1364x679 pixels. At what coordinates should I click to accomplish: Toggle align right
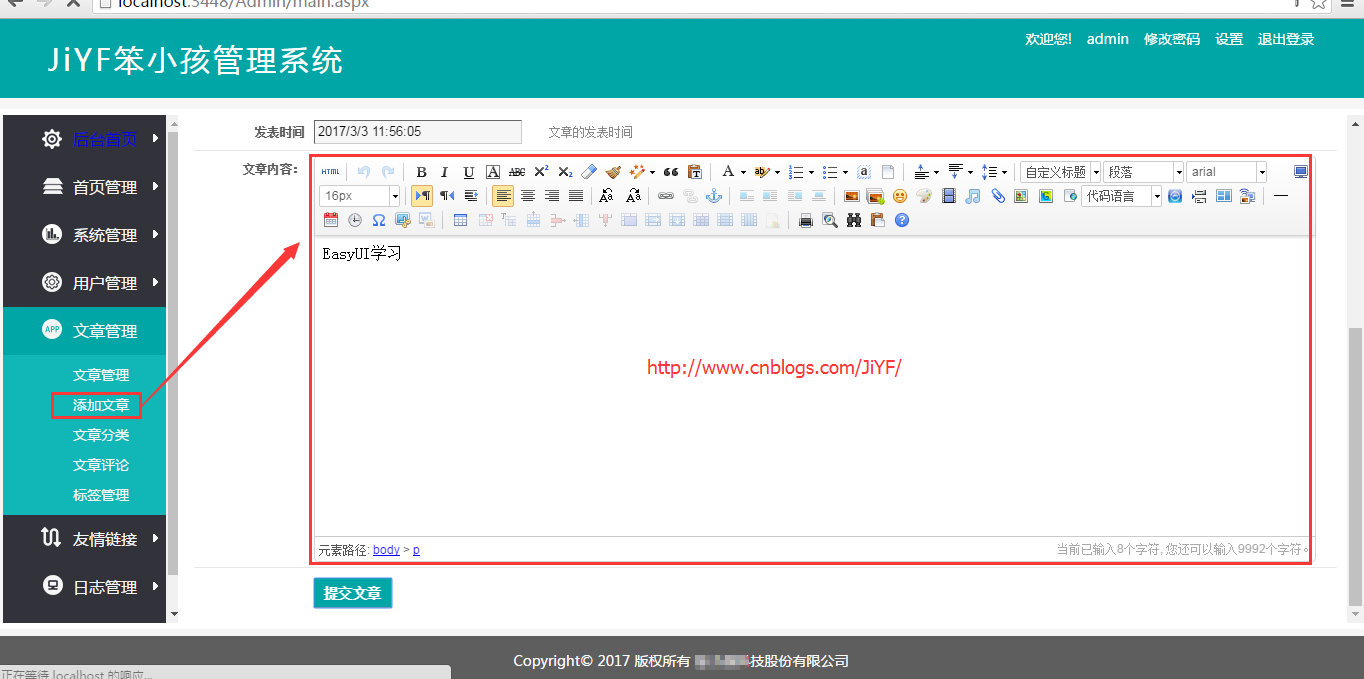552,196
